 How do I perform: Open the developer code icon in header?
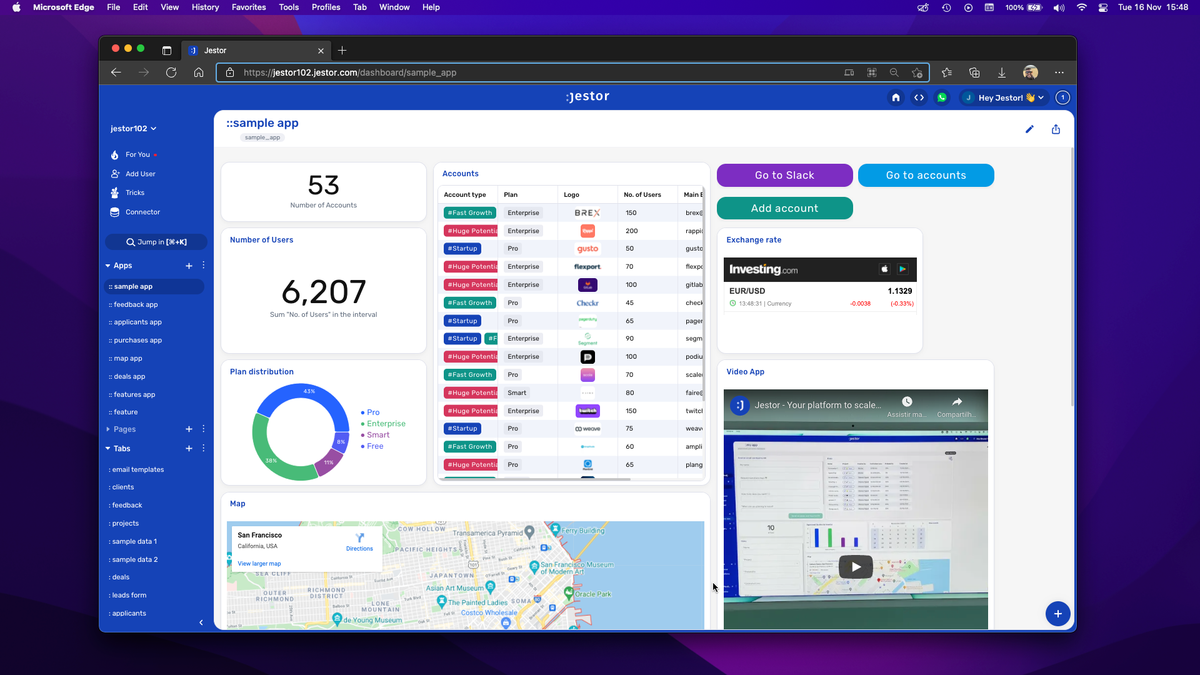pos(919,96)
